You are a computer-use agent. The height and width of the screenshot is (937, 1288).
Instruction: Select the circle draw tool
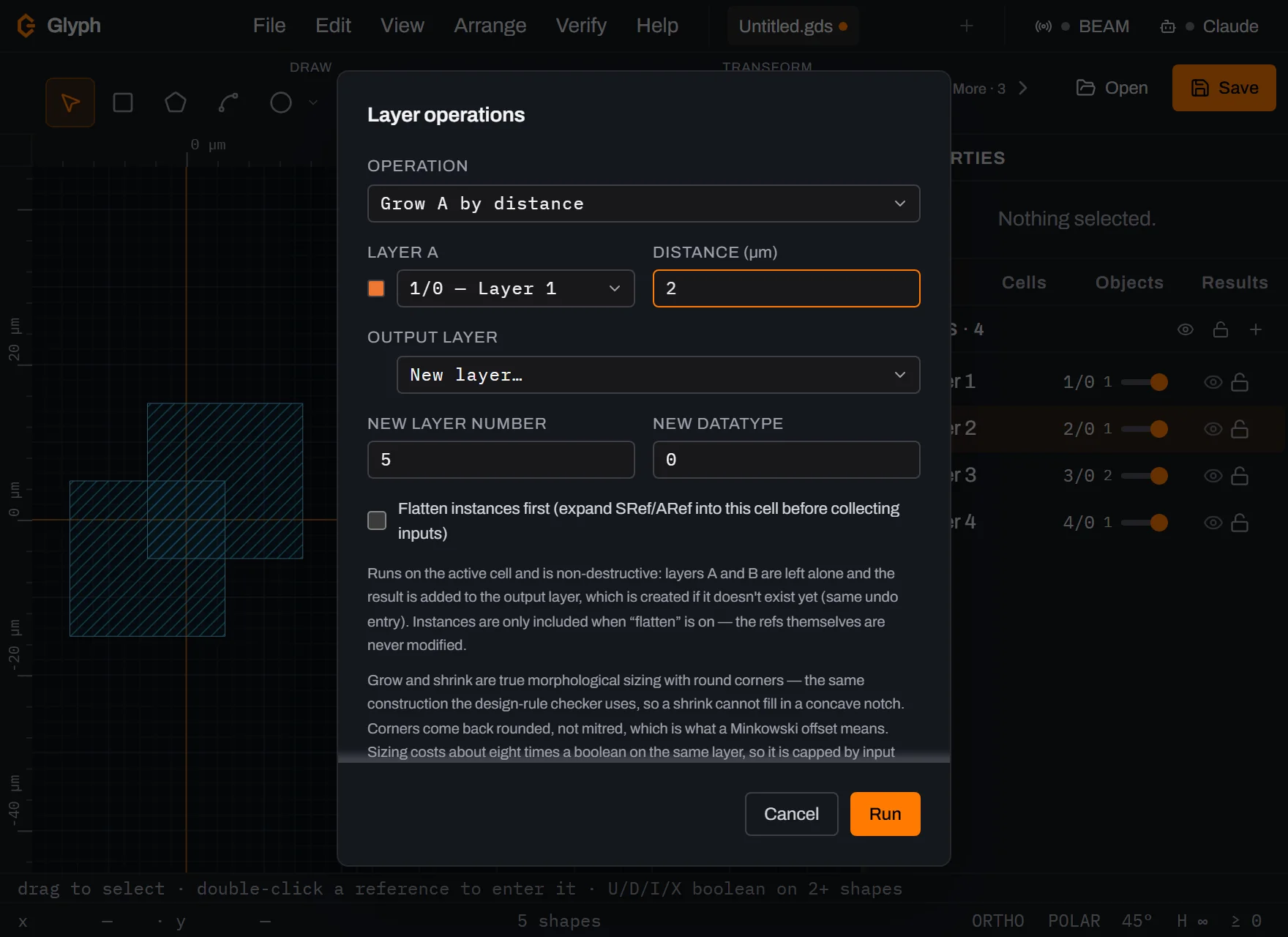tap(281, 102)
